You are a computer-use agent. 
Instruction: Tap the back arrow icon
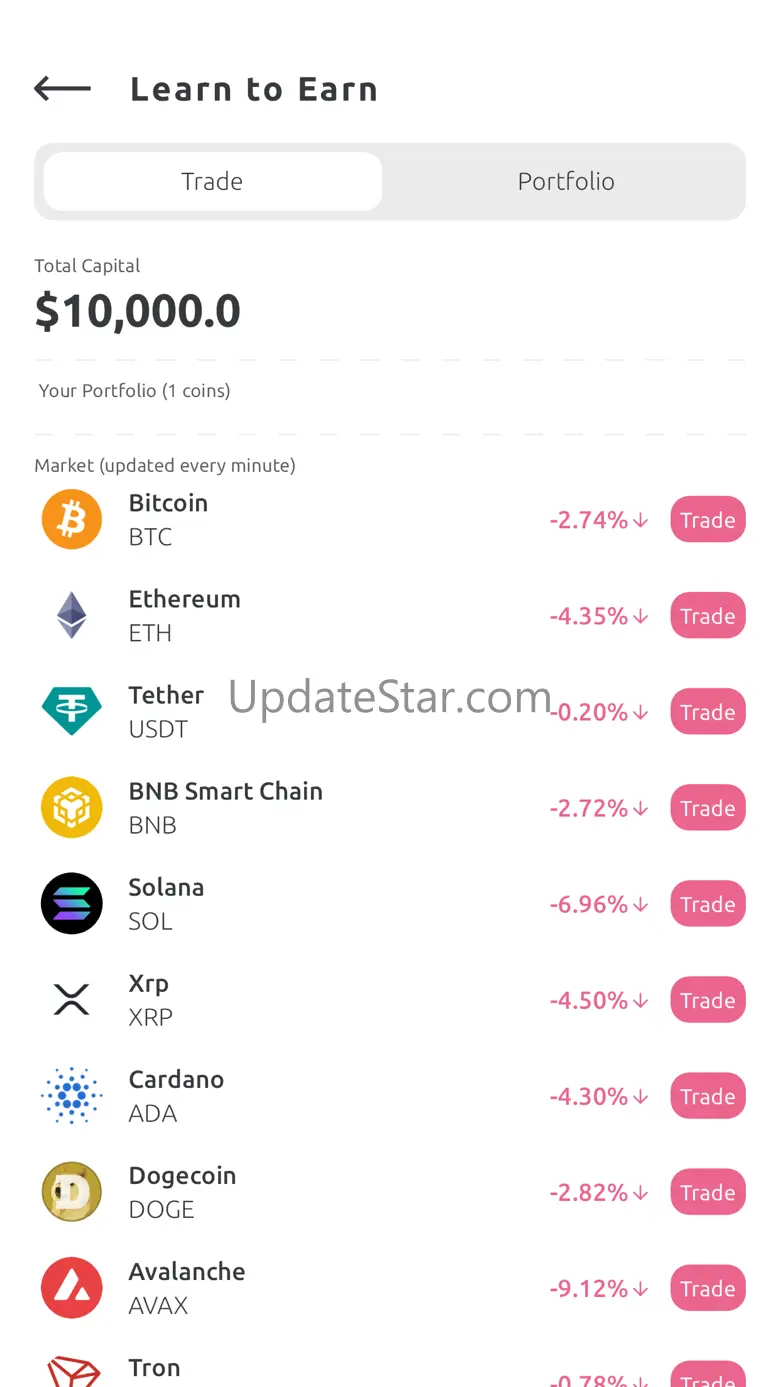[62, 89]
